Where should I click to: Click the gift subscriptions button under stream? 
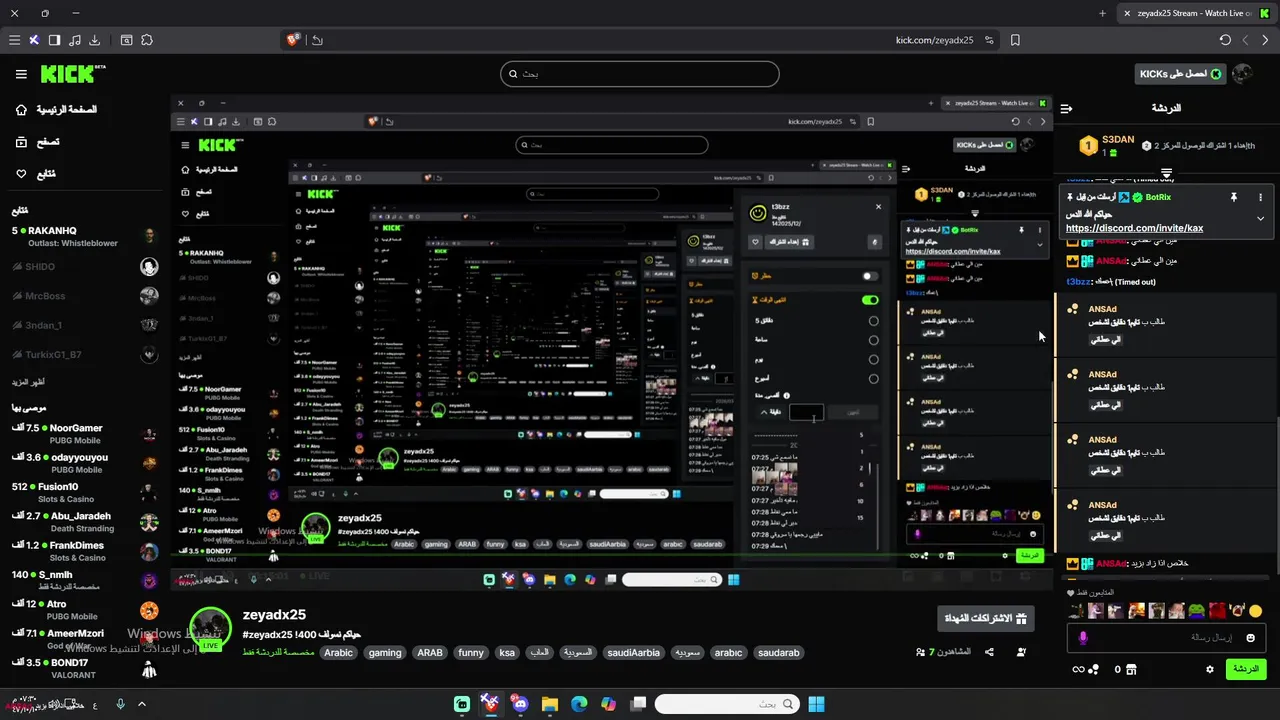coord(987,618)
